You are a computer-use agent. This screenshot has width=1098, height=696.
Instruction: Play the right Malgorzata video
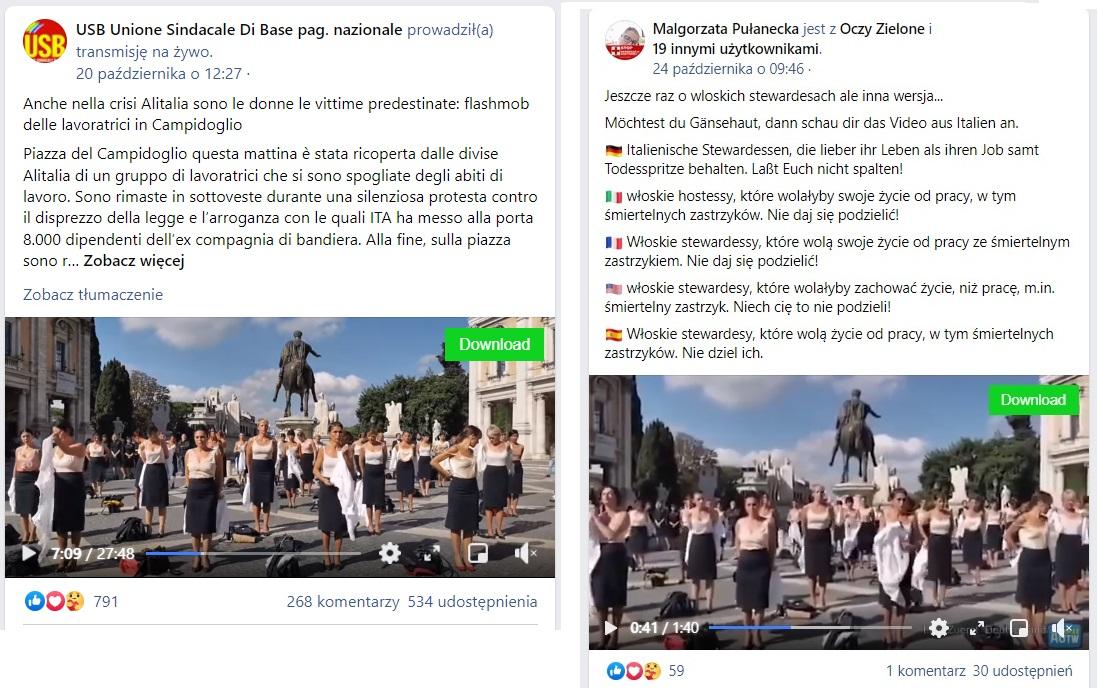point(611,627)
